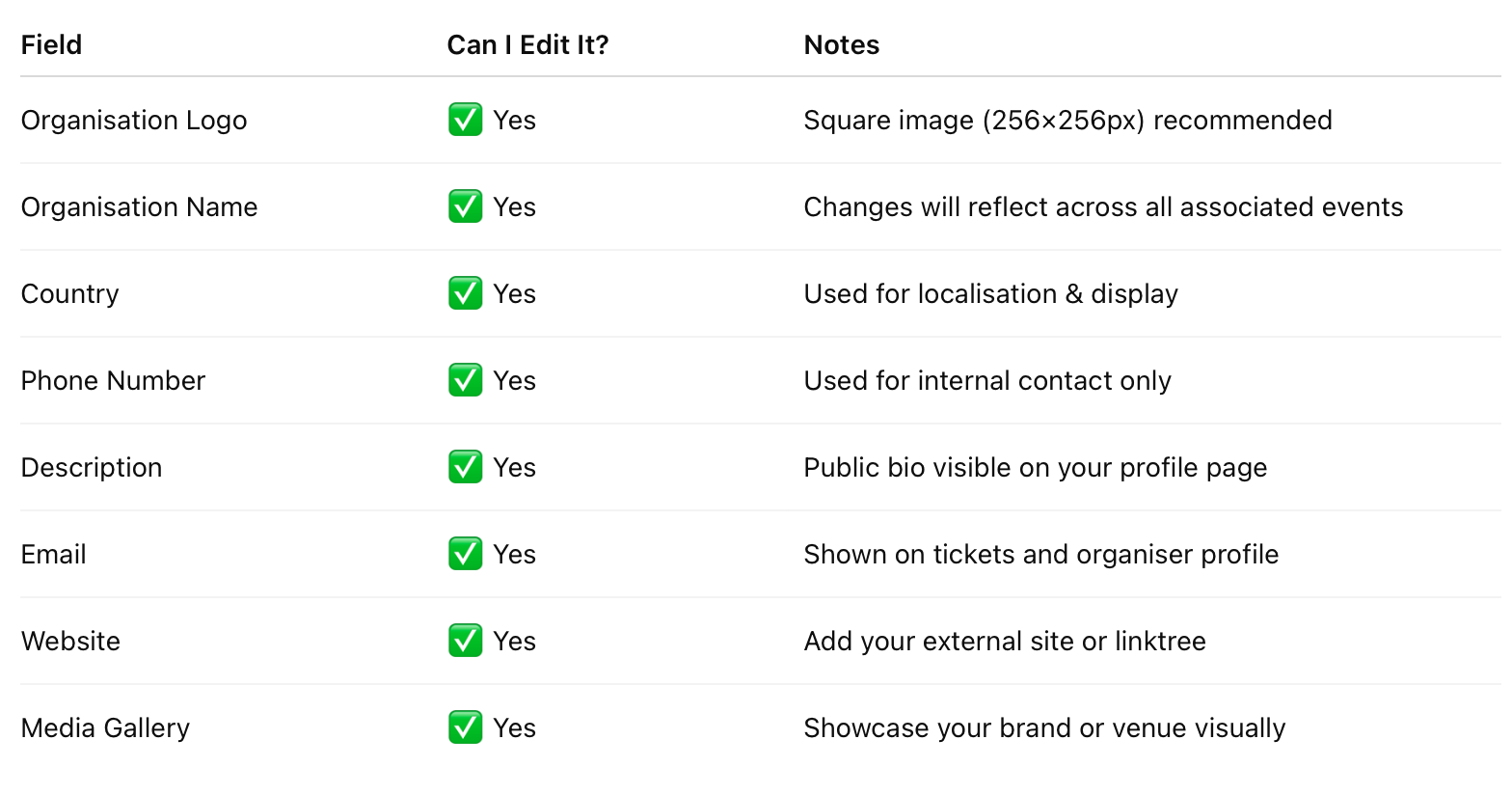1512x795 pixels.
Task: Click the green checkmark in Description row
Action: (465, 468)
